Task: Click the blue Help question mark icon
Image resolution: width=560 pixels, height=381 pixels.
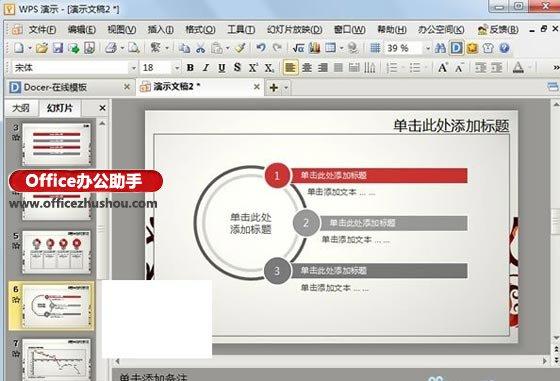Action: (504, 48)
